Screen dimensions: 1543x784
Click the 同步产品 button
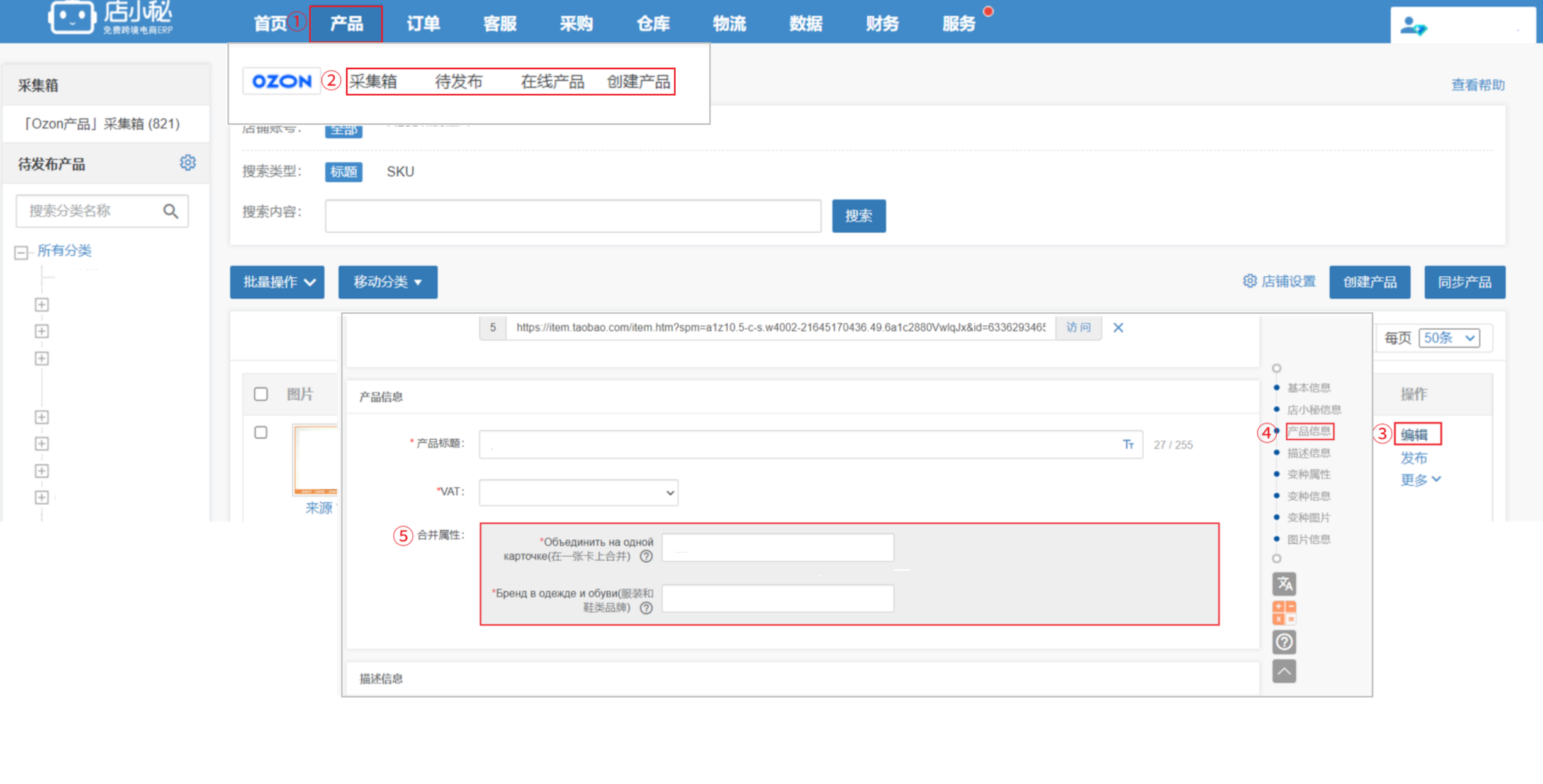[1464, 282]
